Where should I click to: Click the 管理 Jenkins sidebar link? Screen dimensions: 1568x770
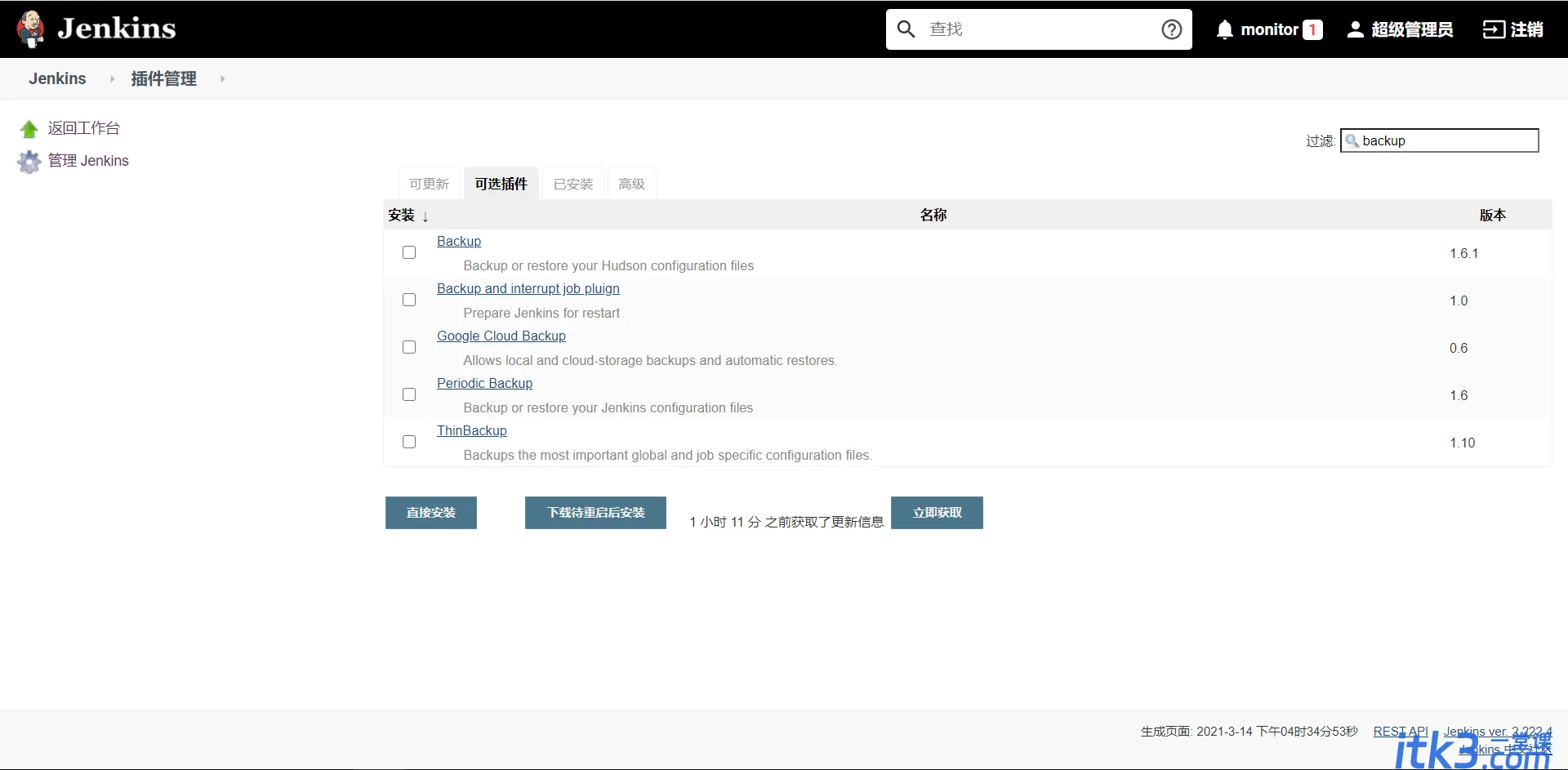[88, 161]
